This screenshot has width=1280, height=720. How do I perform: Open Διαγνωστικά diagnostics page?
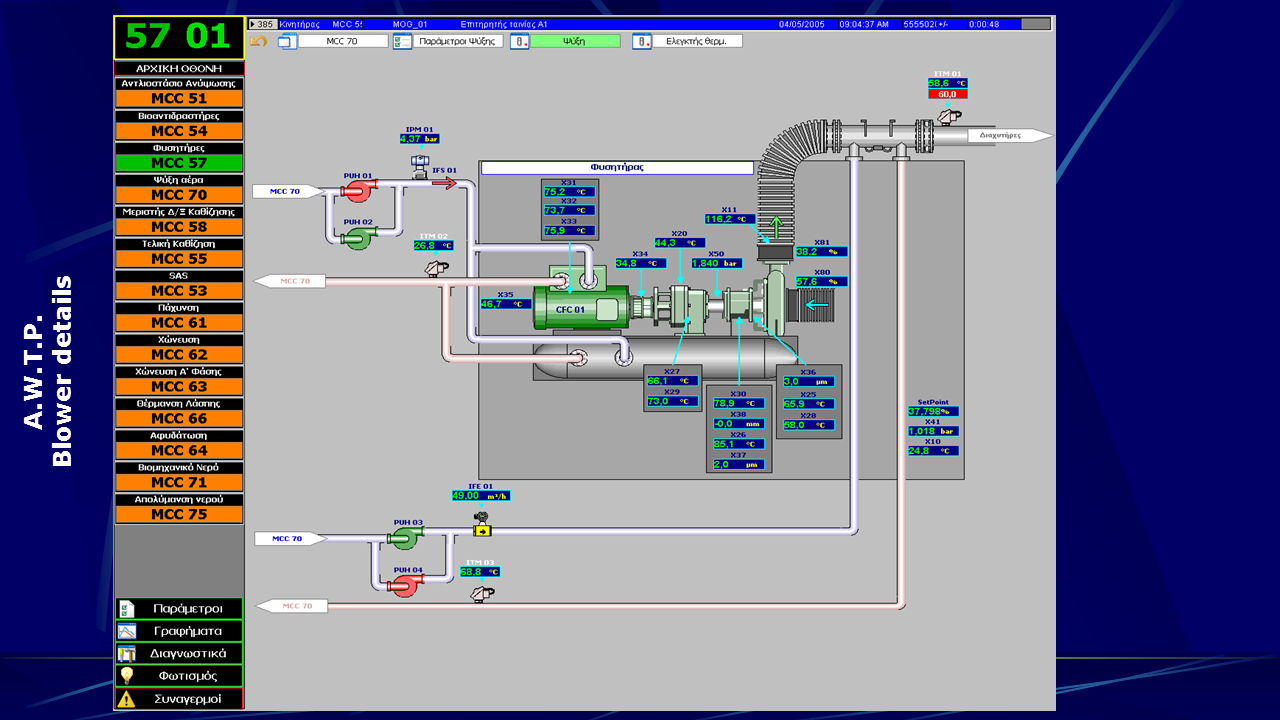[179, 654]
